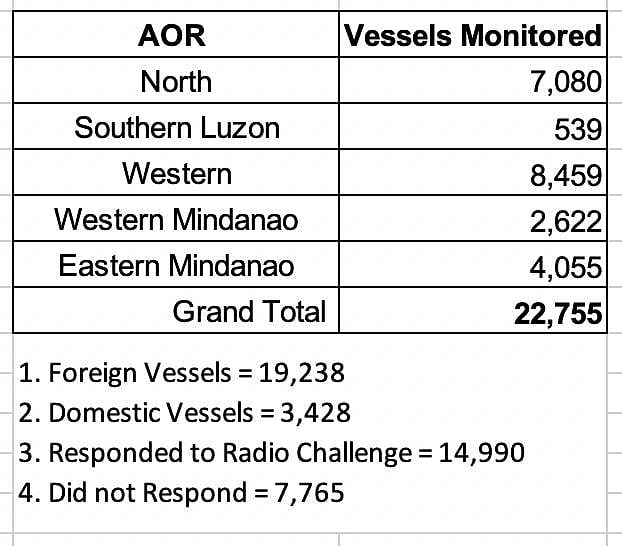Select the Grand Total label cell
622x546 pixels.
coord(176,311)
